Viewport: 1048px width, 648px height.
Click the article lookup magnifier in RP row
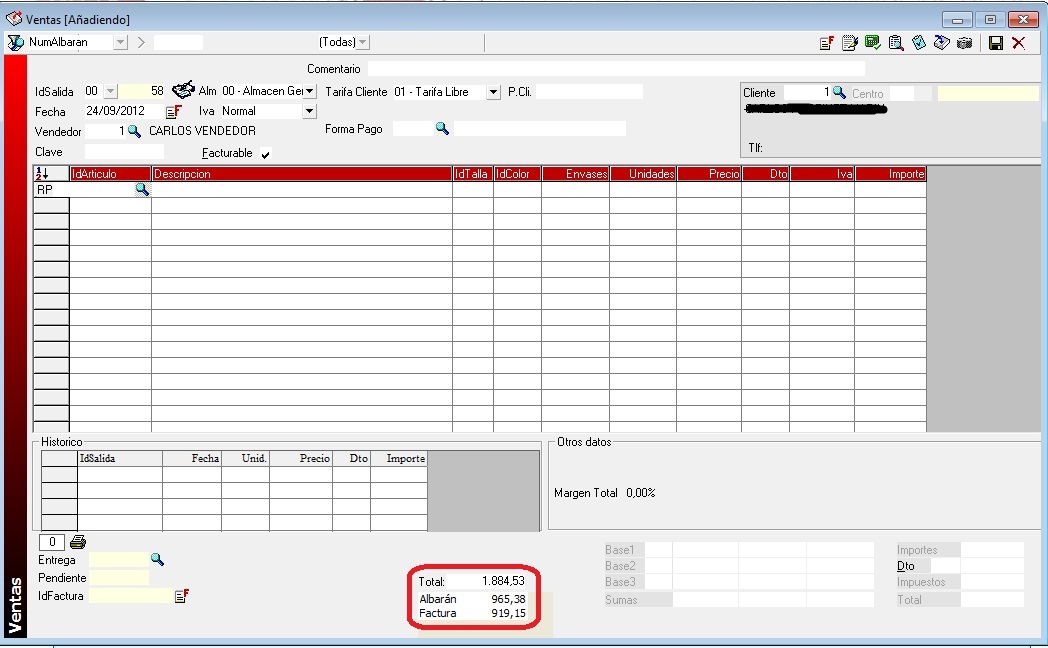click(x=142, y=190)
